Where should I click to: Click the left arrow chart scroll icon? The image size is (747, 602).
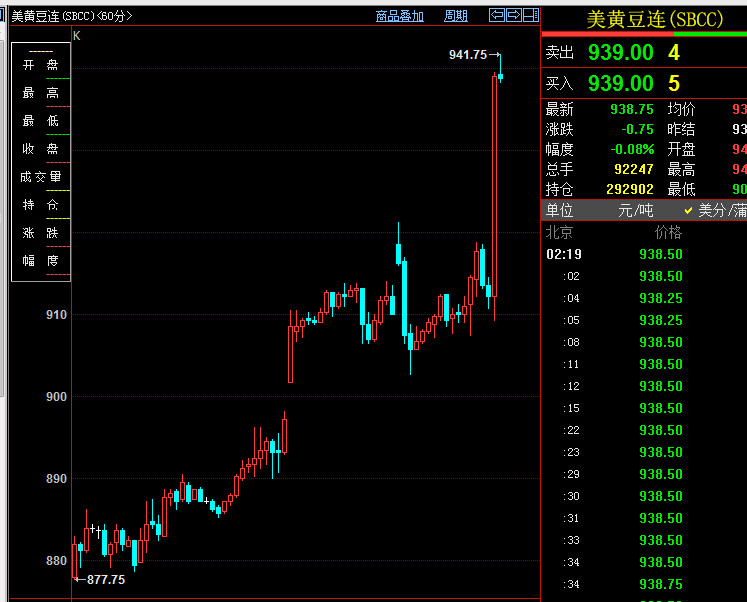497,15
